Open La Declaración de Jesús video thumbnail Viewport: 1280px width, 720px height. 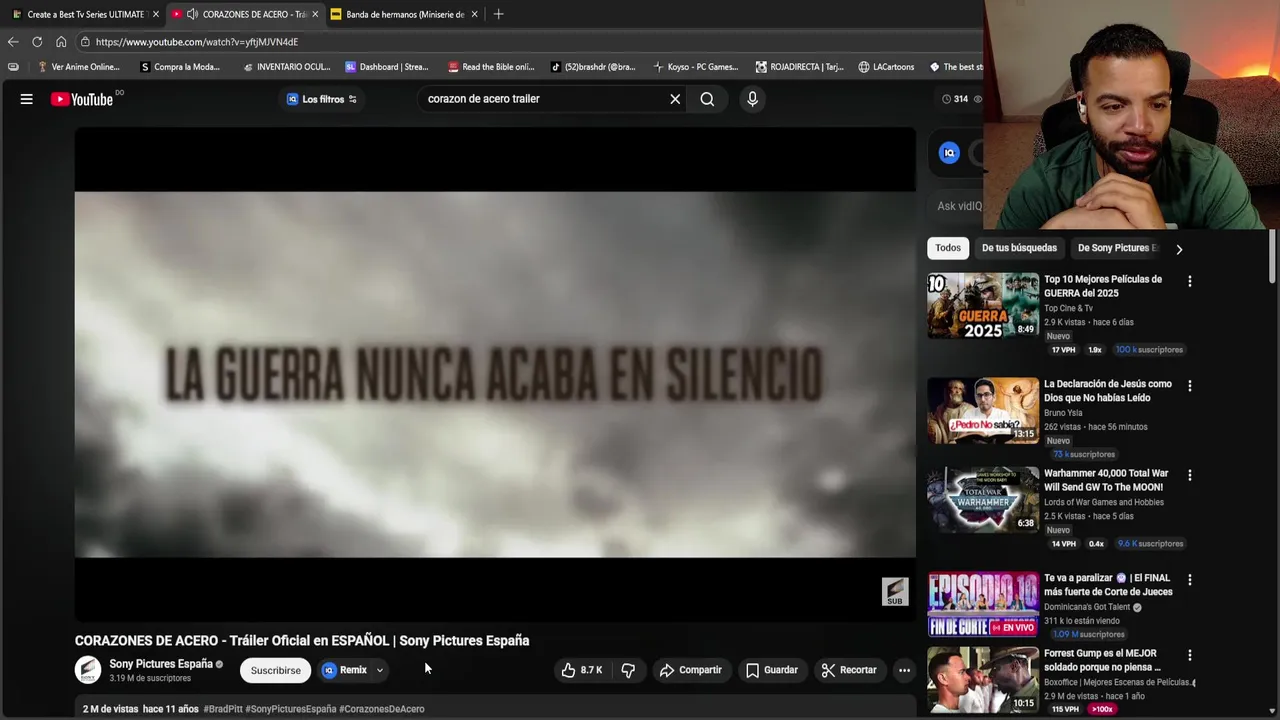point(983,410)
